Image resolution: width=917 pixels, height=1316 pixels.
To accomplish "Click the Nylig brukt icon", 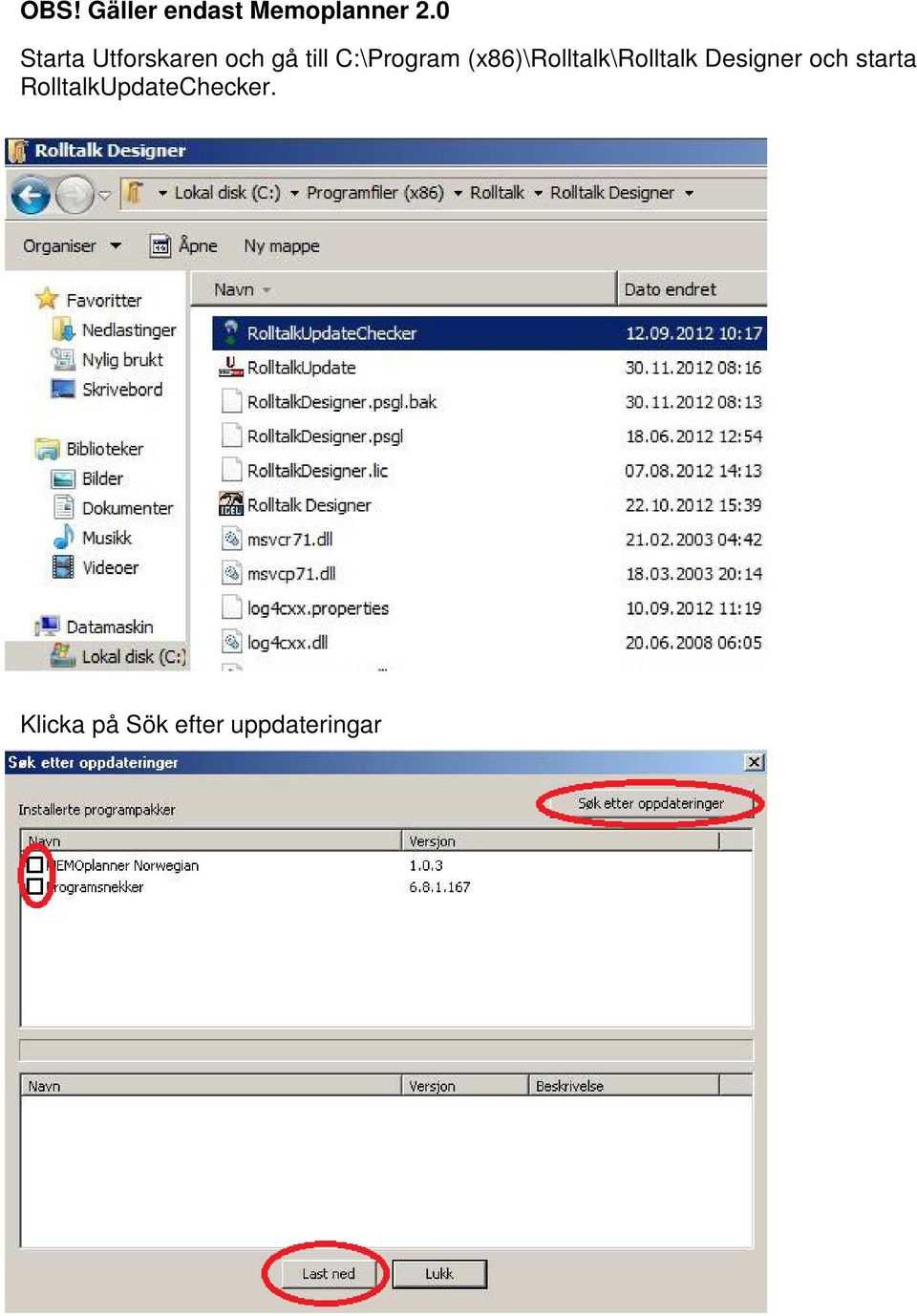I will coord(63,359).
